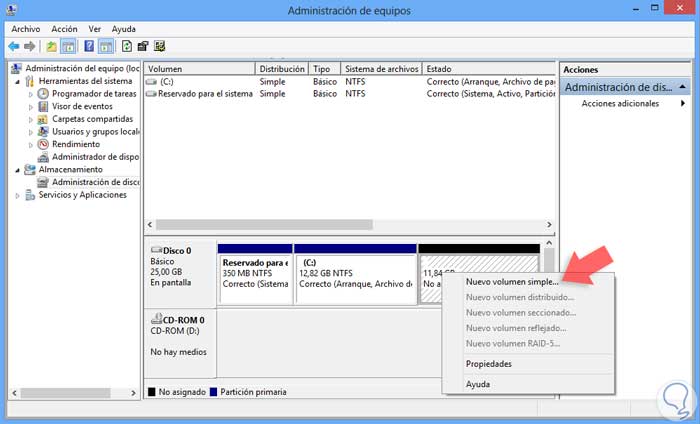Screen dimensions: 700x424
Task: Open the Help question mark toolbar icon
Action: click(89, 46)
